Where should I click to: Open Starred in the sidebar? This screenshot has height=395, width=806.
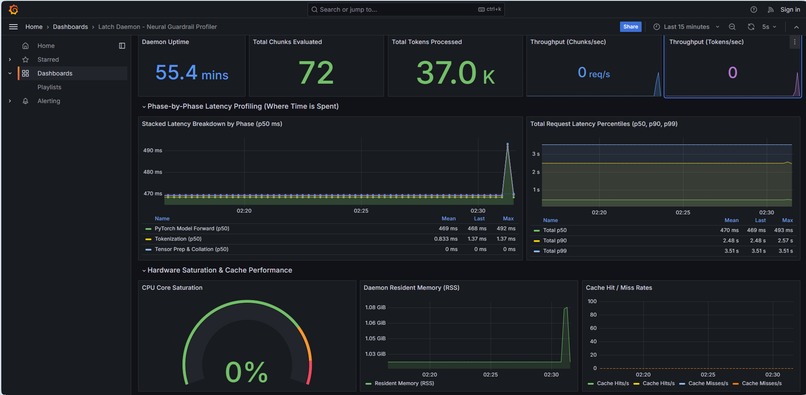[48, 60]
